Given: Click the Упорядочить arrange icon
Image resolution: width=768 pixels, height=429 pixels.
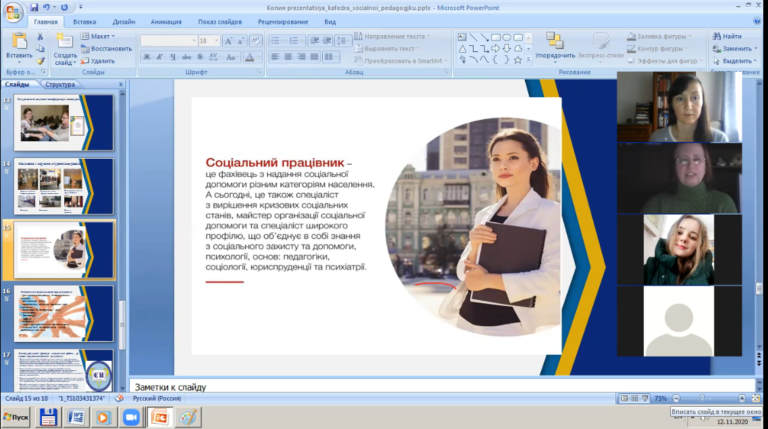Looking at the screenshot, I should (x=554, y=41).
